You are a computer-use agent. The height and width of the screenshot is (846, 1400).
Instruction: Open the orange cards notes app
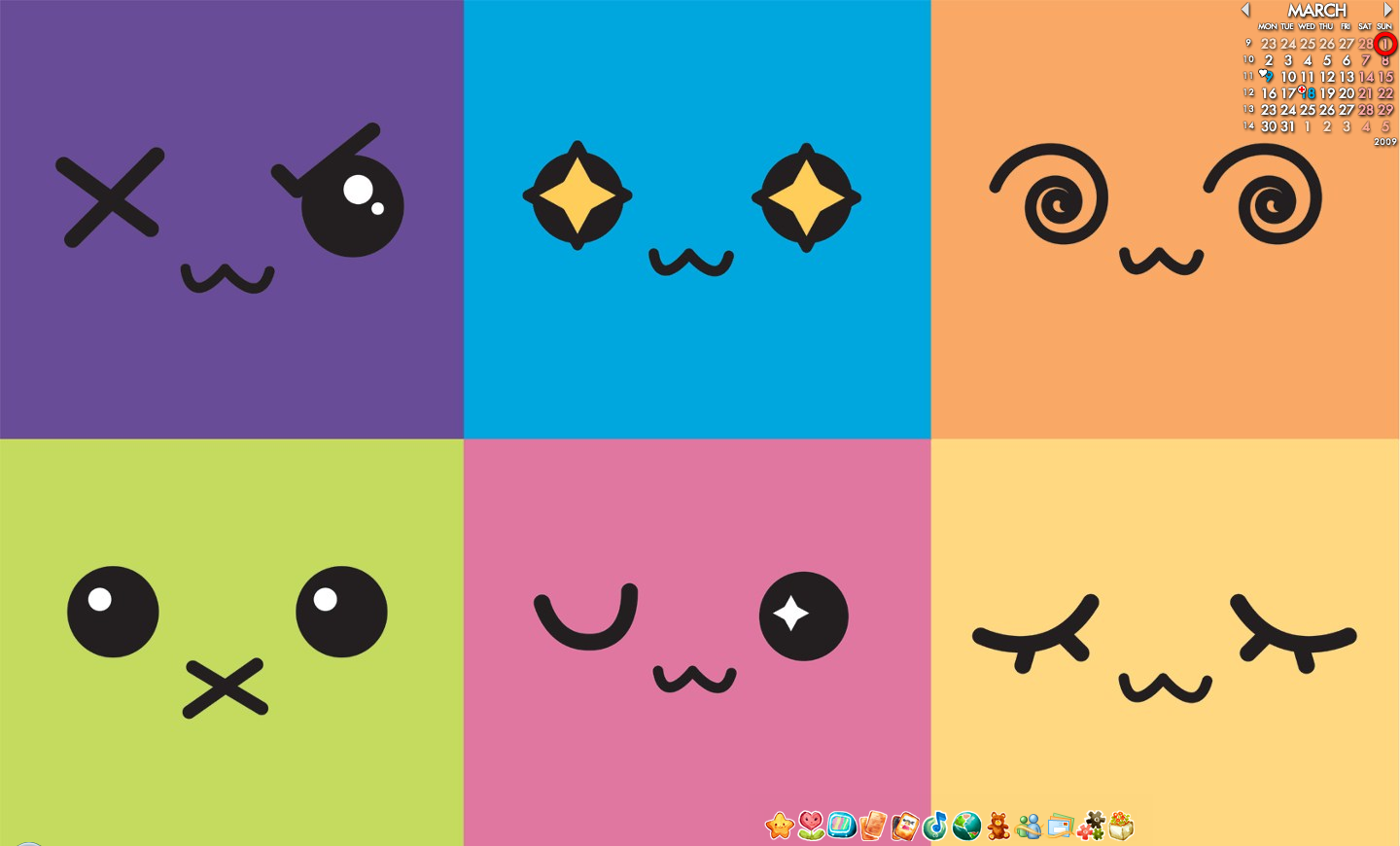coord(874,828)
